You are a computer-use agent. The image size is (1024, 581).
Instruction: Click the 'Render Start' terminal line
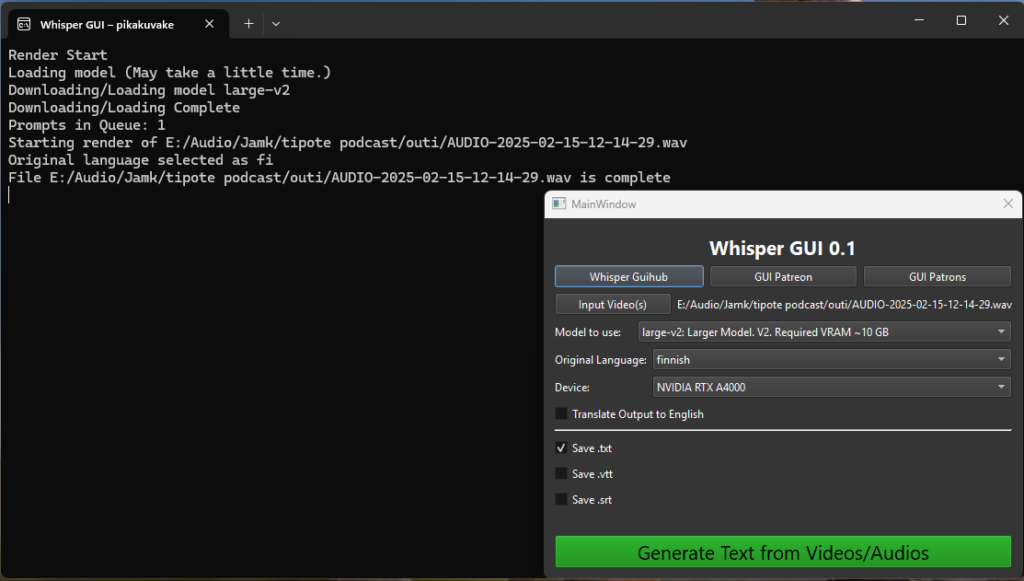tap(57, 55)
